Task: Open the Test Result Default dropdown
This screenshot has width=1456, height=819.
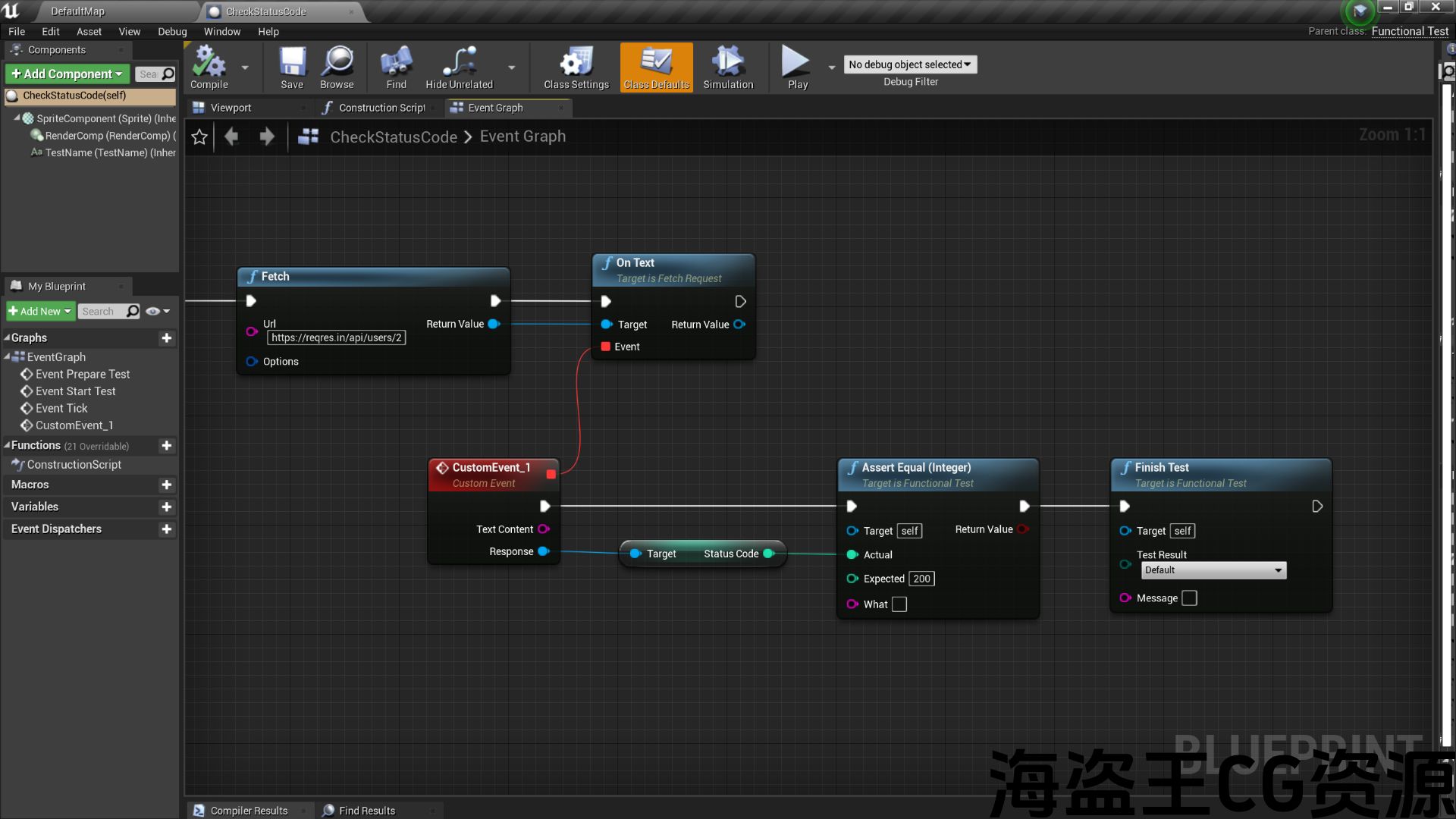Action: tap(1213, 570)
